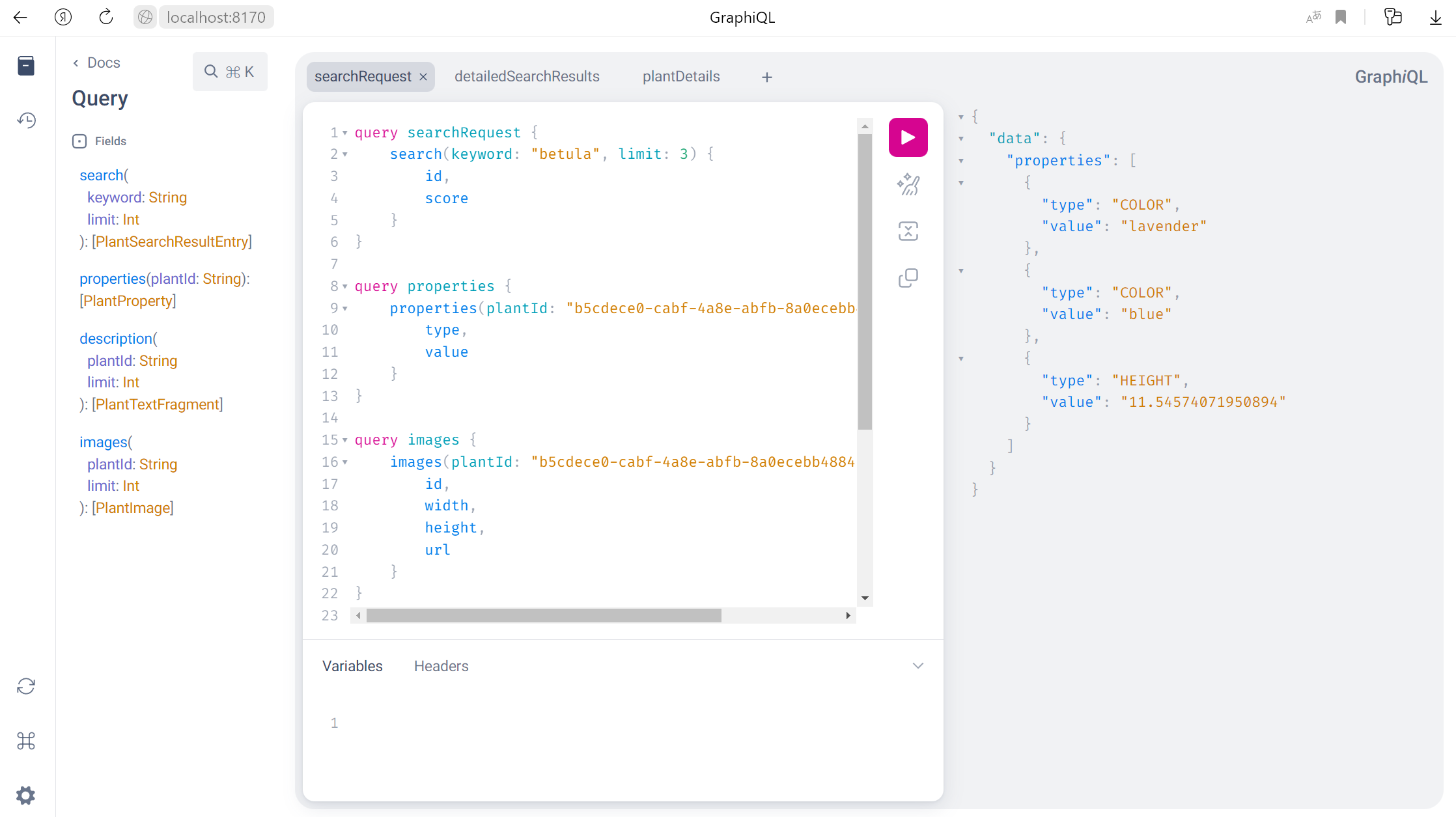Switch to the detailedSearchResults tab
1456x817 pixels.
pyautogui.click(x=527, y=76)
